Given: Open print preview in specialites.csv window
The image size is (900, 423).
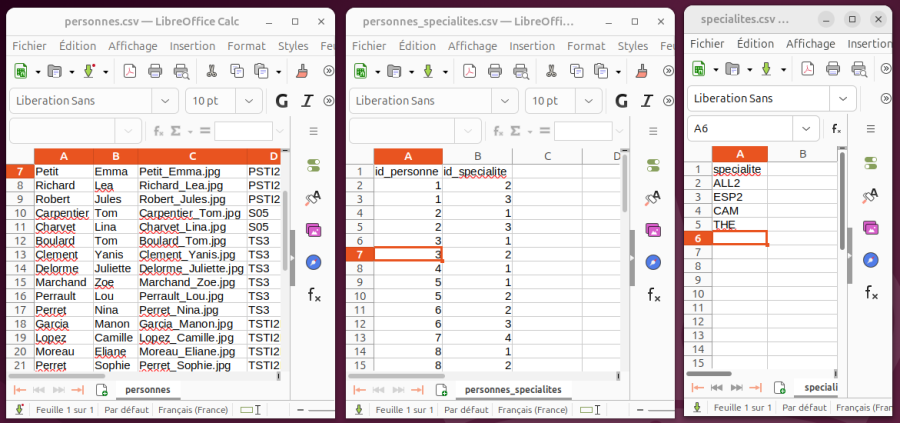Looking at the screenshot, I should click(x=859, y=69).
